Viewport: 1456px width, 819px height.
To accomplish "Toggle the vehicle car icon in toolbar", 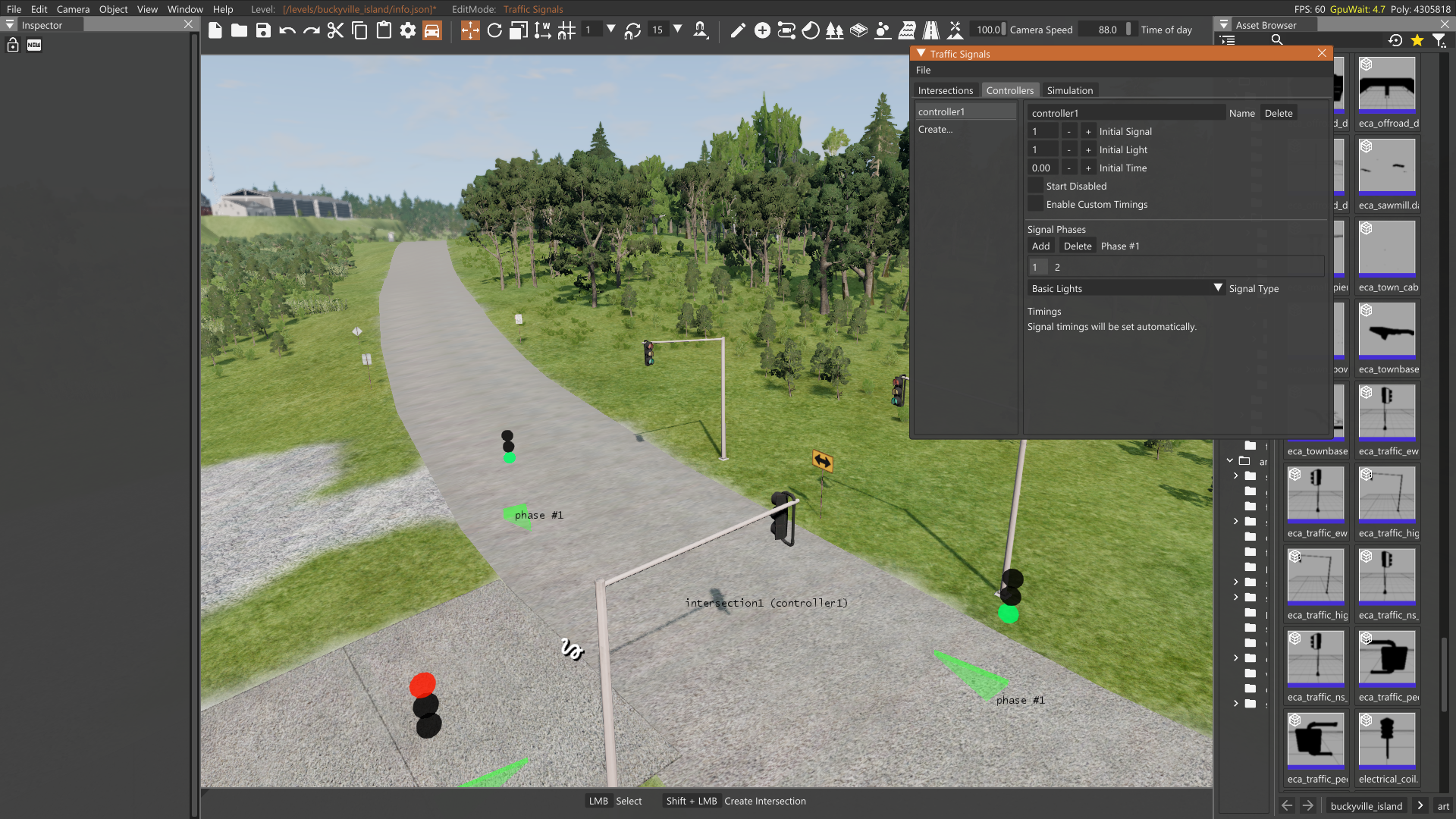I will [432, 30].
